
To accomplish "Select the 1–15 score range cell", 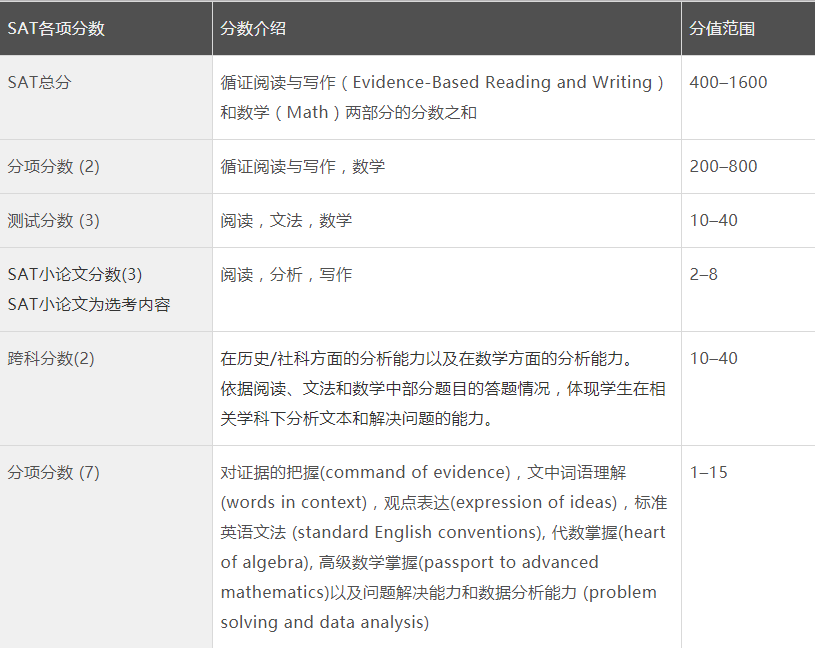I will pyautogui.click(x=708, y=473).
